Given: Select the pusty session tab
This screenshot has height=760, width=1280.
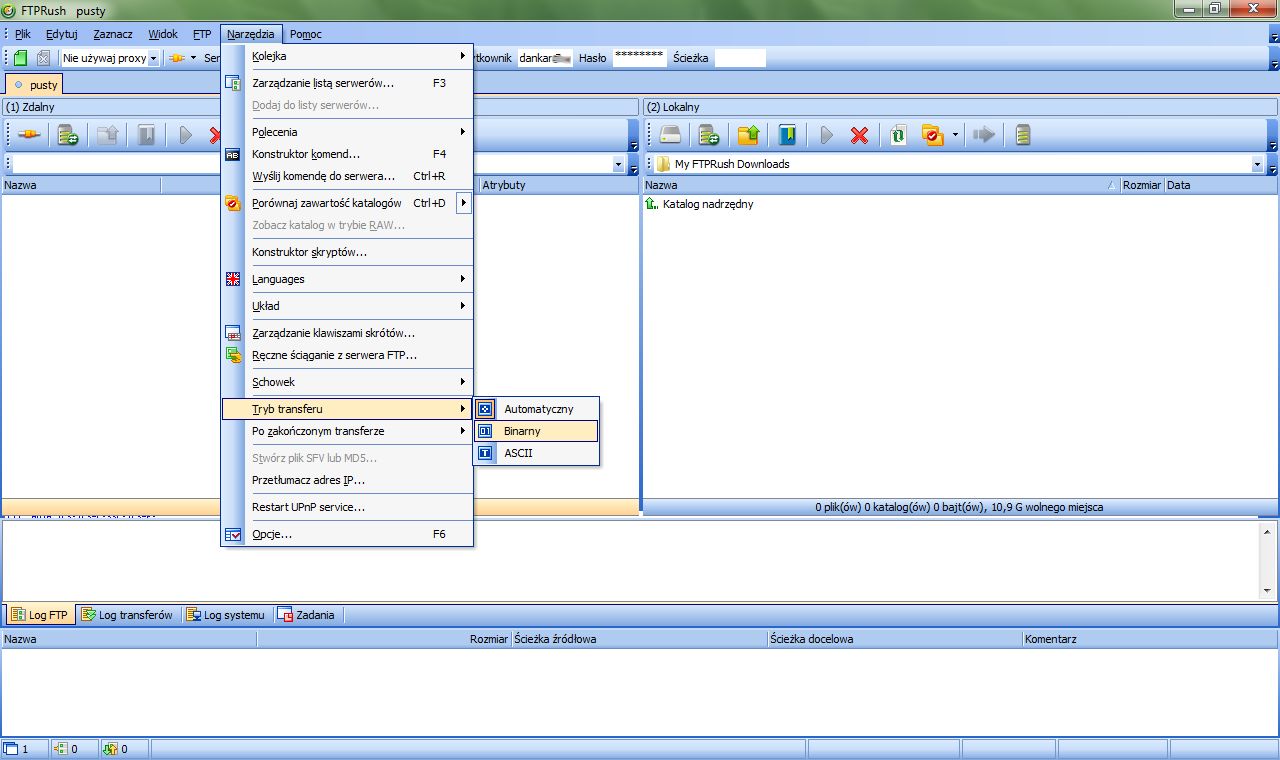Looking at the screenshot, I should 35,85.
